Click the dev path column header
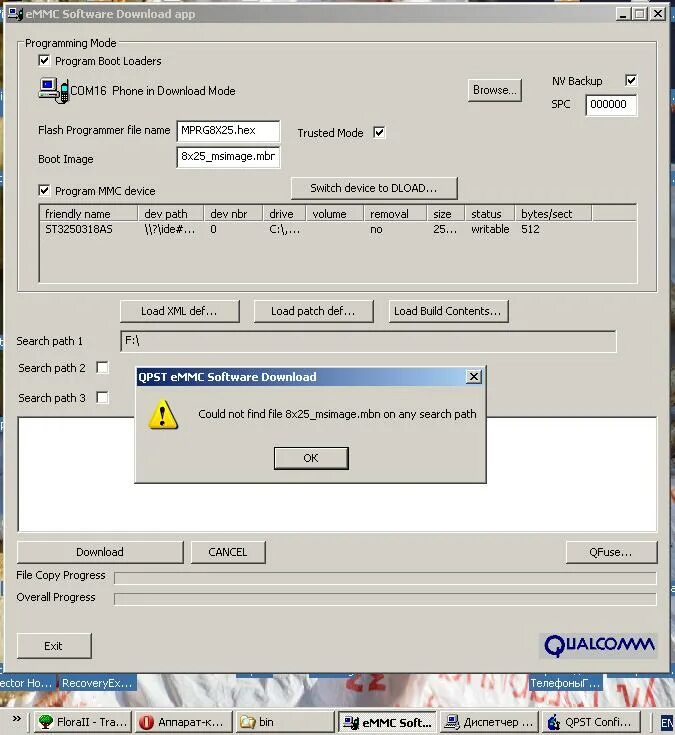The width and height of the screenshot is (675, 735). [x=171, y=214]
